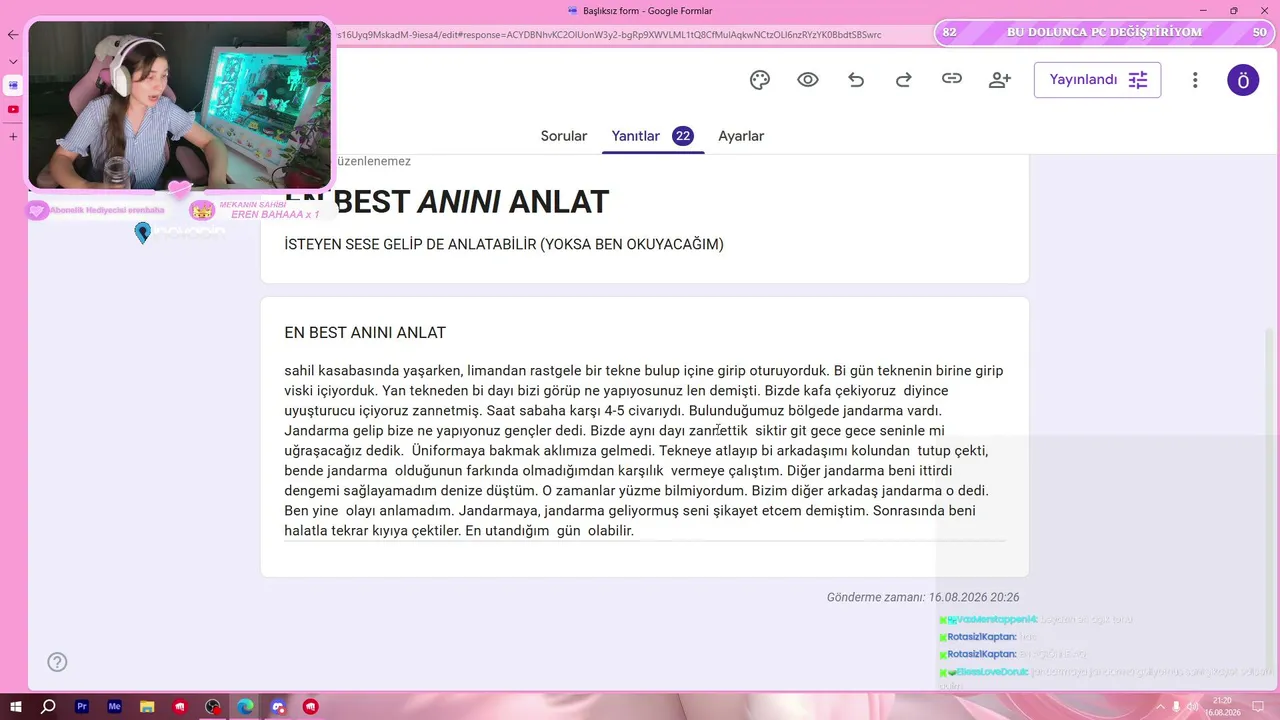The image size is (1280, 720).
Task: Open Discord from the taskbar
Action: (x=278, y=707)
